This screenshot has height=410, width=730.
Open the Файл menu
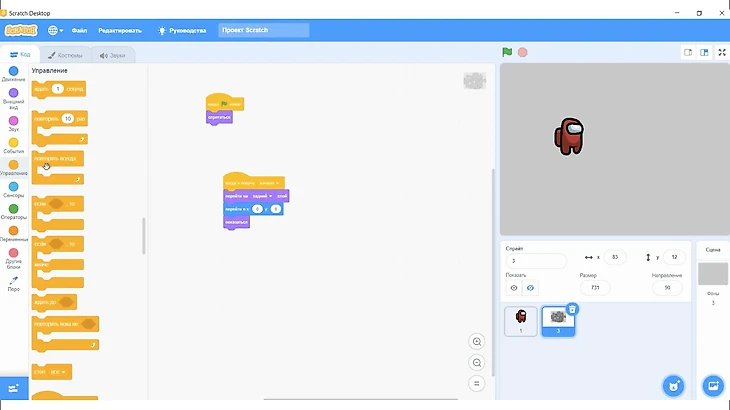click(79, 30)
